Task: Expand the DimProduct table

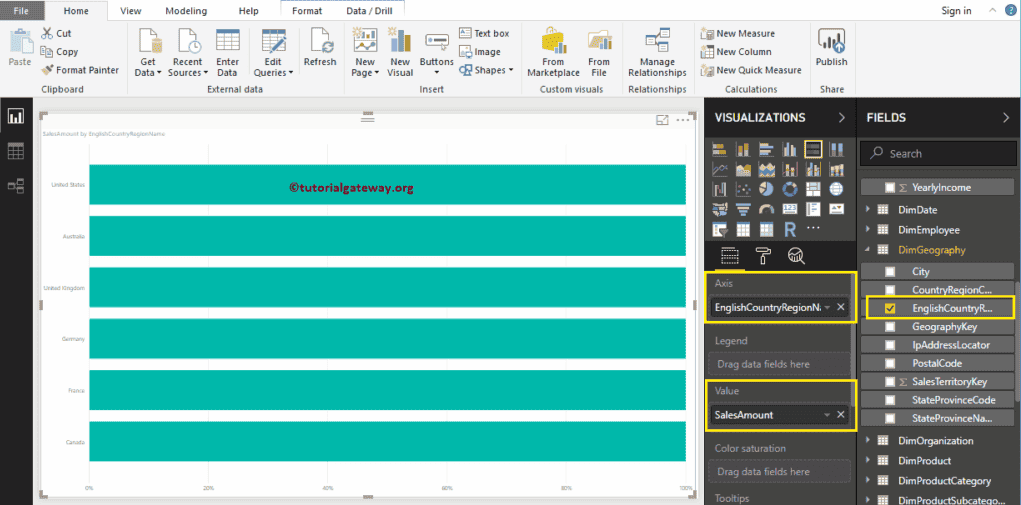Action: click(x=867, y=461)
